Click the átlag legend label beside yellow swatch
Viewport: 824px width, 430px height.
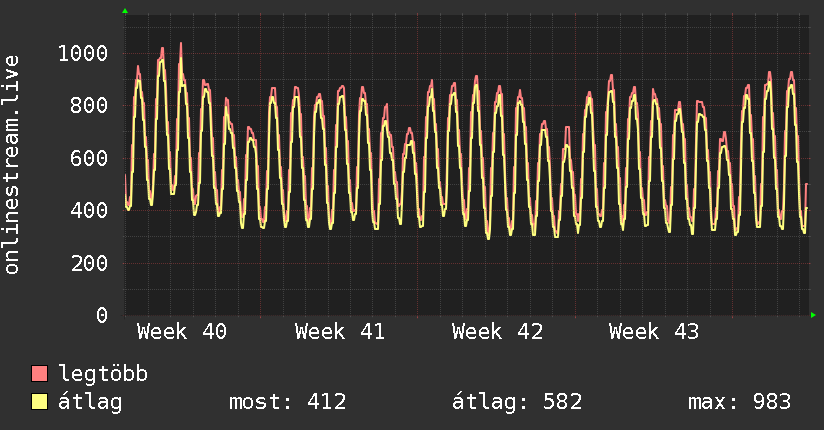90,402
